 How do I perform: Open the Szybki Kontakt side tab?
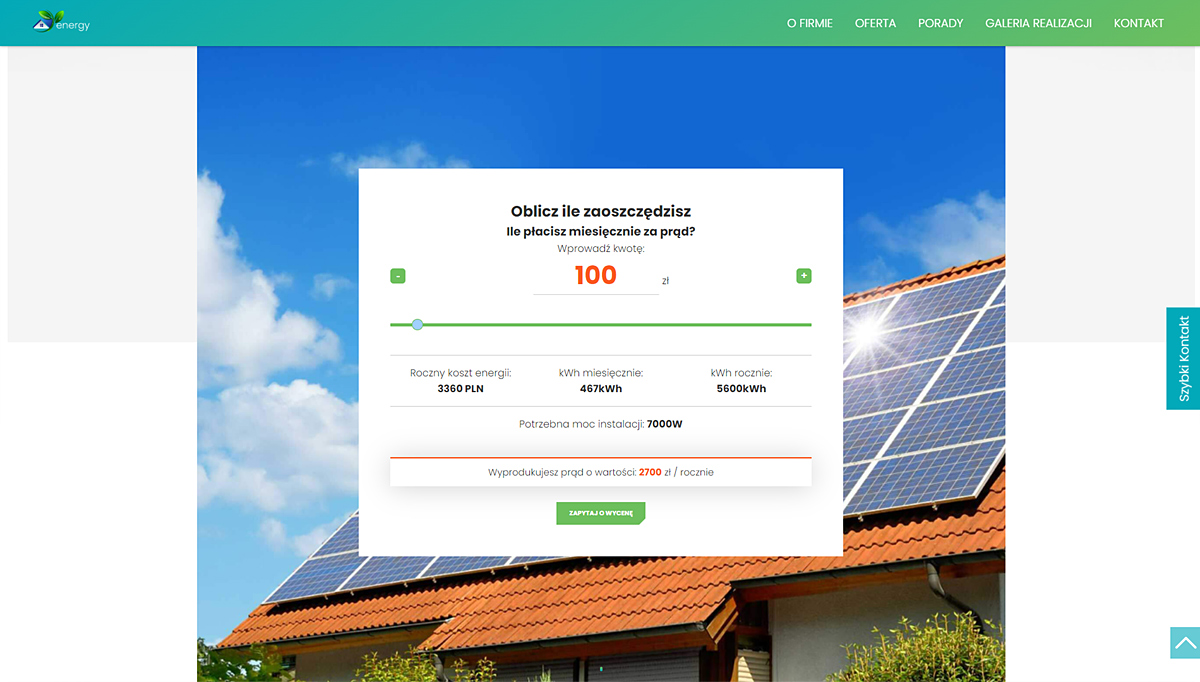1183,358
